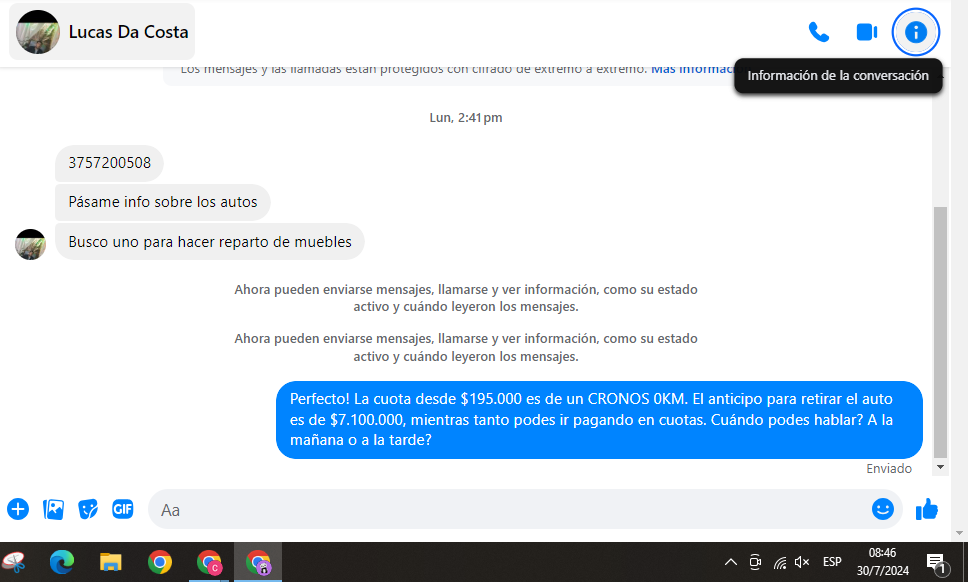Open Lucas Da Costa profile header
The width and height of the screenshot is (968, 582).
103,32
